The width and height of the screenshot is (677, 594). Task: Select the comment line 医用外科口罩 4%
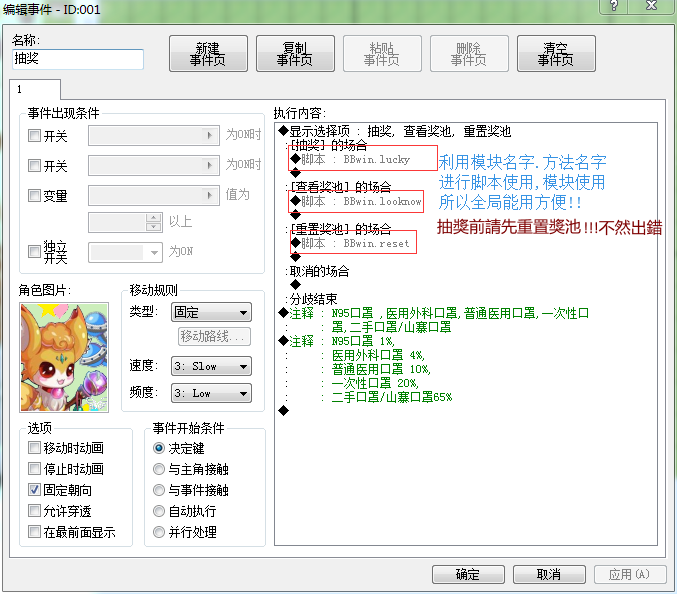tap(378, 355)
